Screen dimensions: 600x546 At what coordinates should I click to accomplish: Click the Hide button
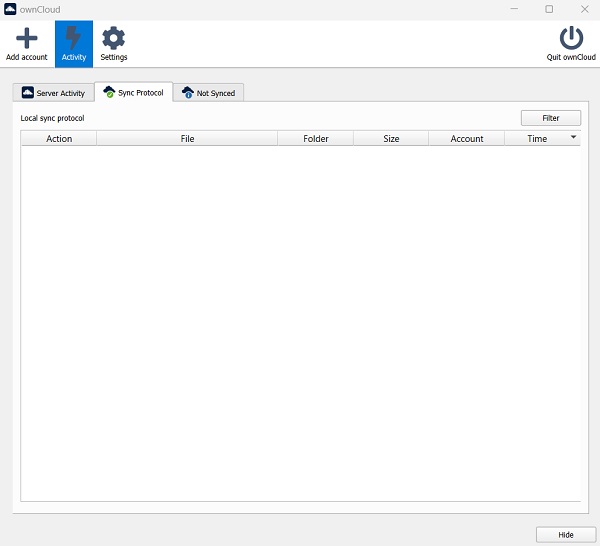pos(566,535)
